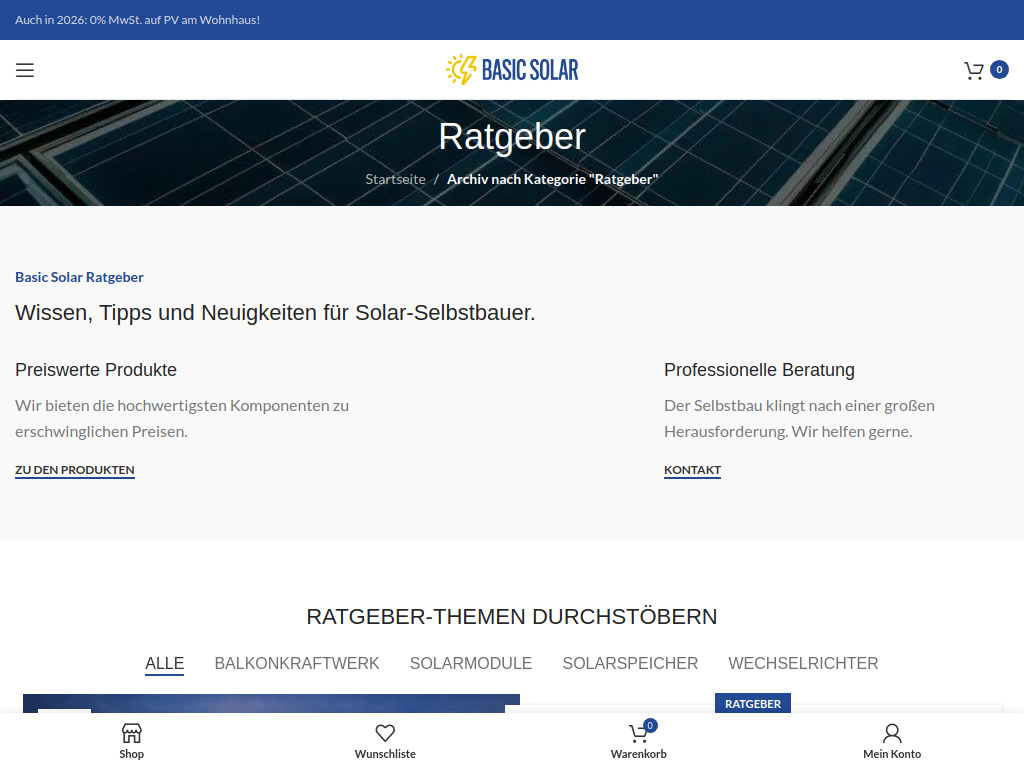Navigate to Startseite via the breadcrumb
This screenshot has width=1024, height=768.
(395, 179)
